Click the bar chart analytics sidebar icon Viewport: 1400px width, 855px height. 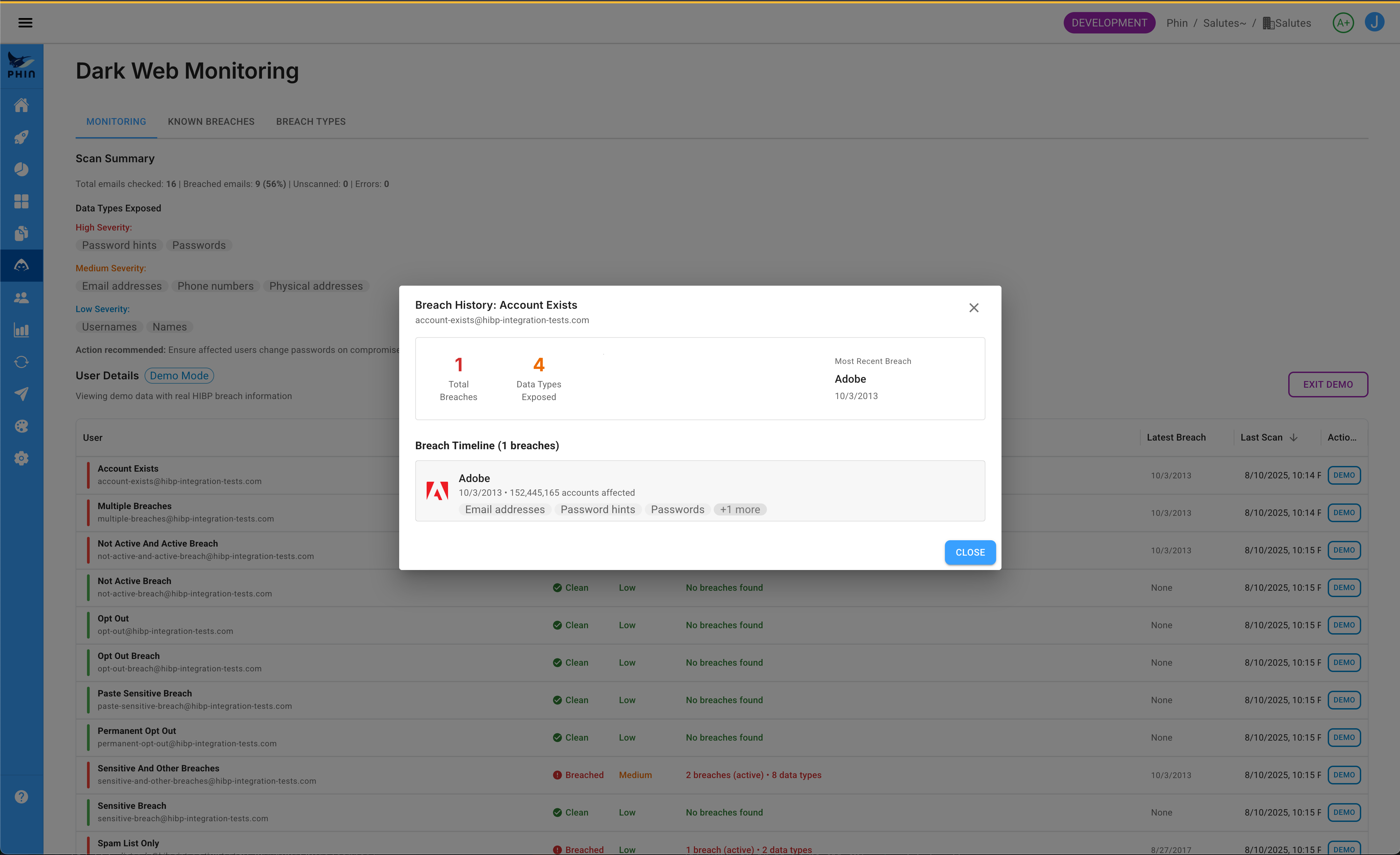[22, 330]
